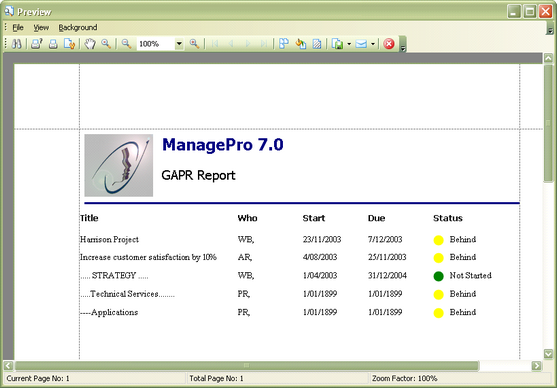The width and height of the screenshot is (557, 388).
Task: Go to the next page
Action: coord(248,44)
